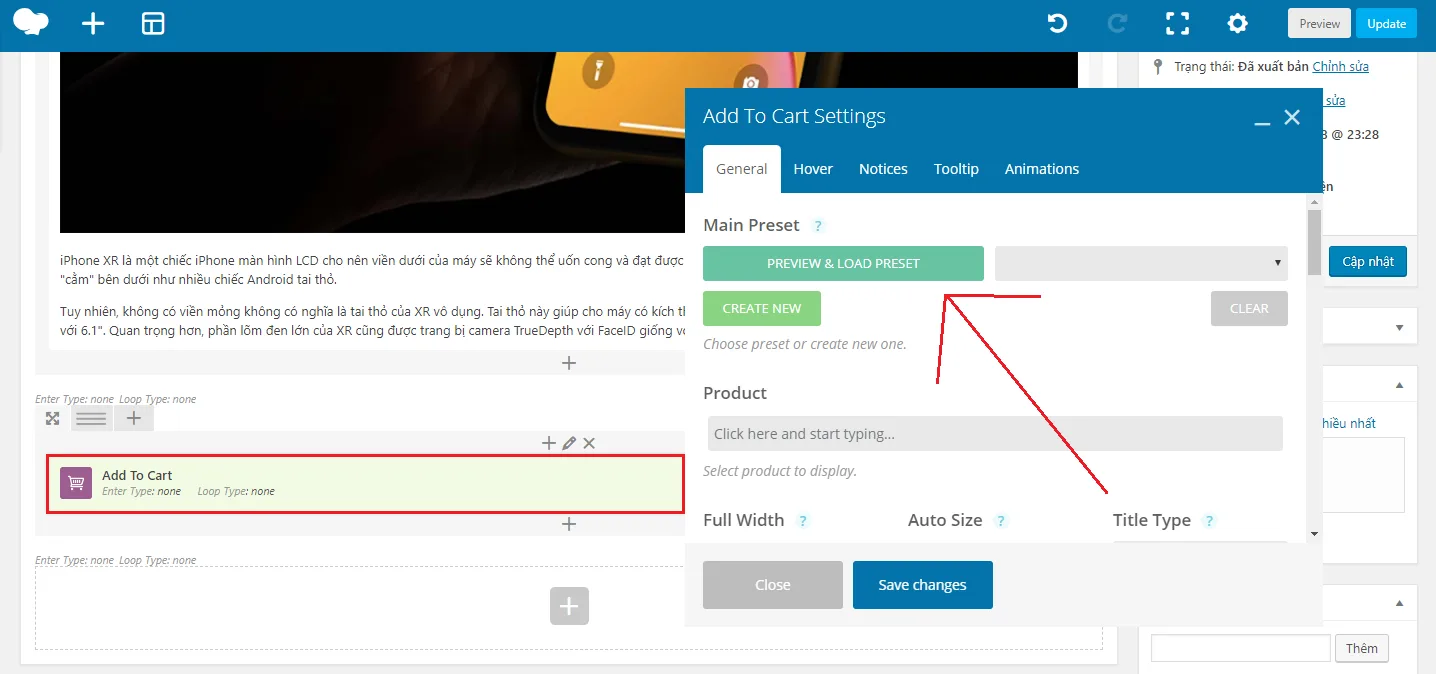Click the WPBakery cloud logo icon
The width and height of the screenshot is (1436, 674).
tap(31, 23)
